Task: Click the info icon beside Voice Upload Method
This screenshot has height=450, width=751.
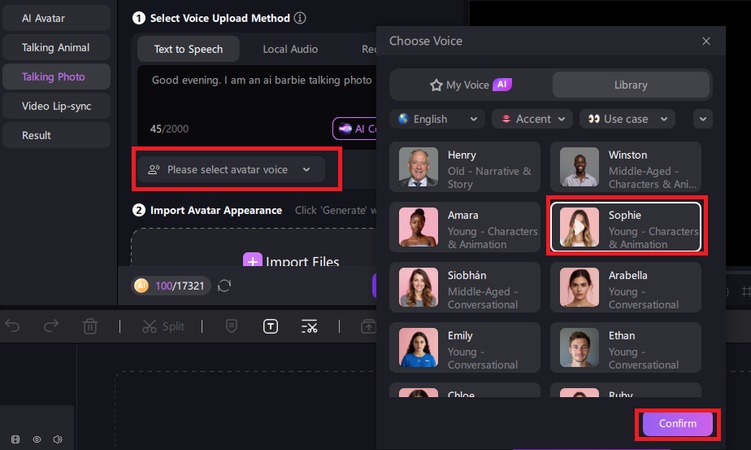Action: 300,18
